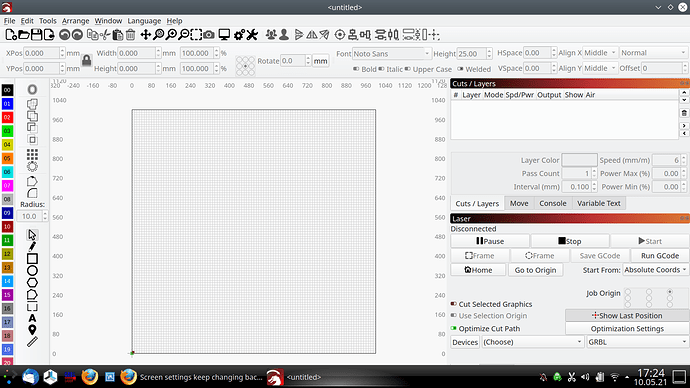Image resolution: width=690 pixels, height=388 pixels.
Task: Click the Zoom Out magnifier icon
Action: 184,35
